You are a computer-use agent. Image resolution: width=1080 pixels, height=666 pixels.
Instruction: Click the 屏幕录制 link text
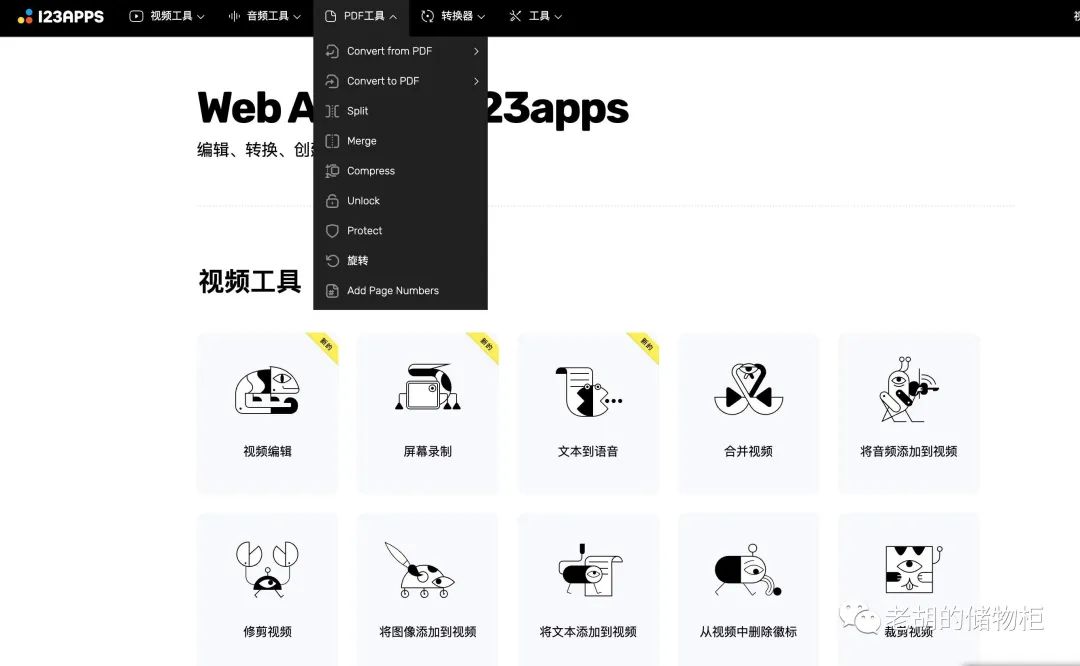click(x=428, y=452)
